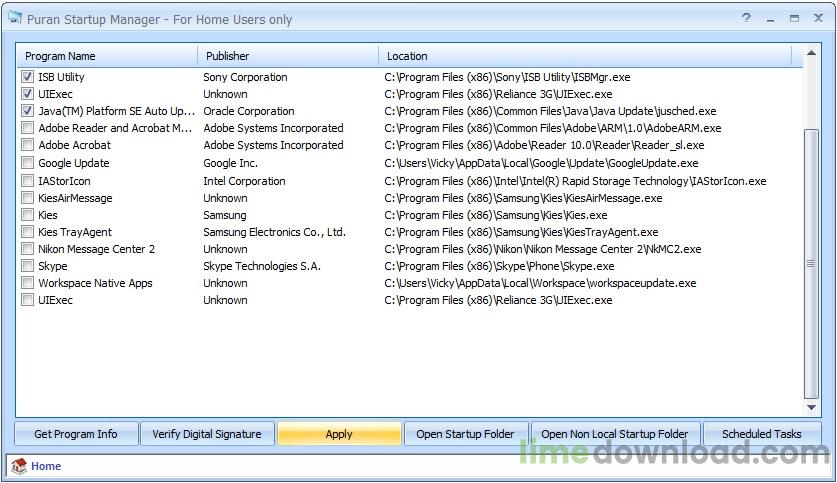
Task: Click the workspaceupdate.exe location path
Action: (540, 283)
